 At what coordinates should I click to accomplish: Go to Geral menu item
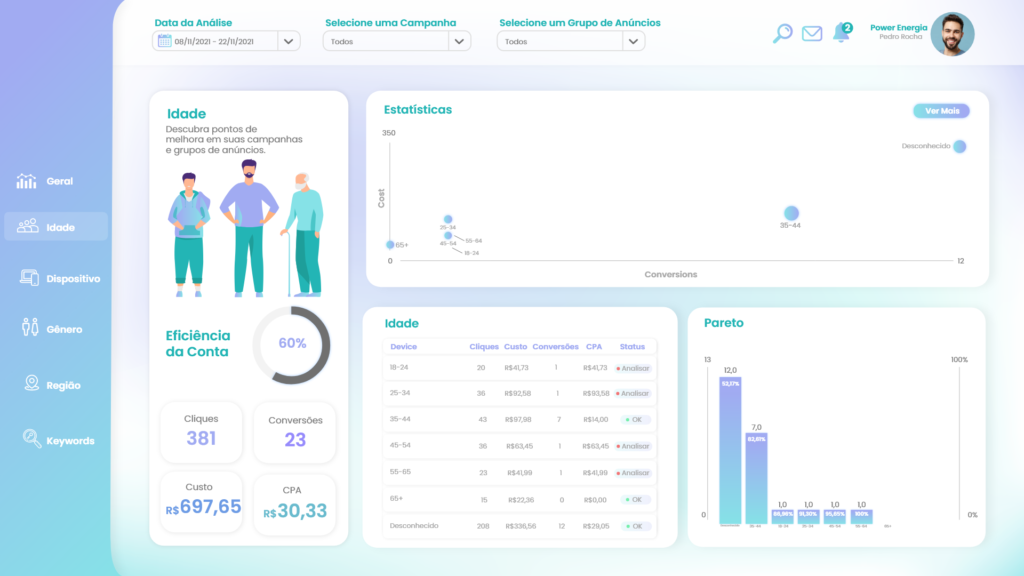tap(59, 181)
